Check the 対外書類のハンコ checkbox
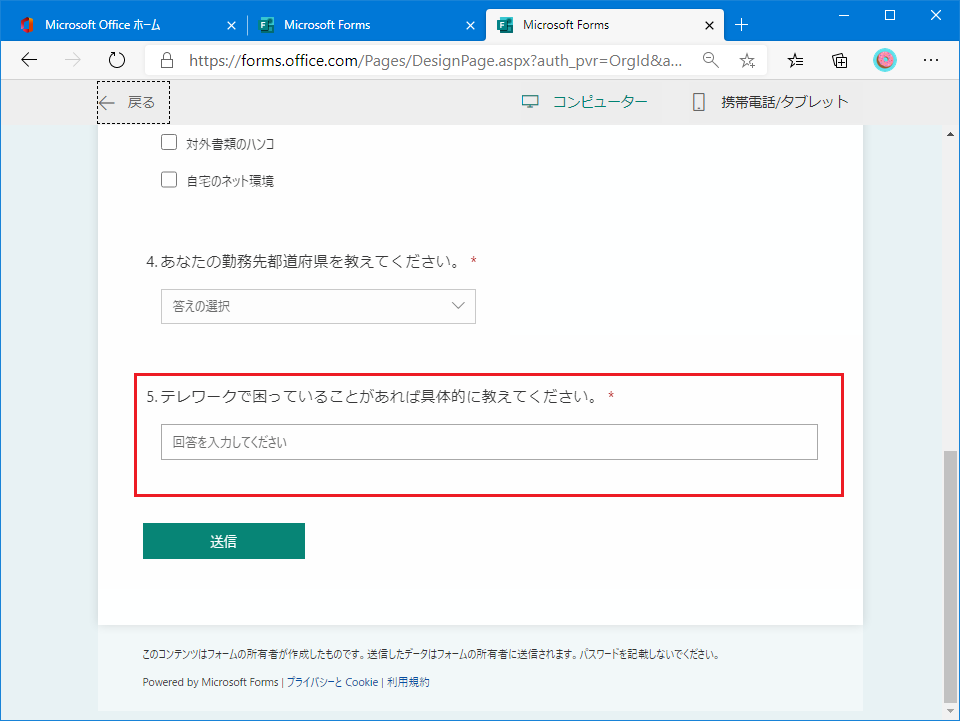 [169, 143]
